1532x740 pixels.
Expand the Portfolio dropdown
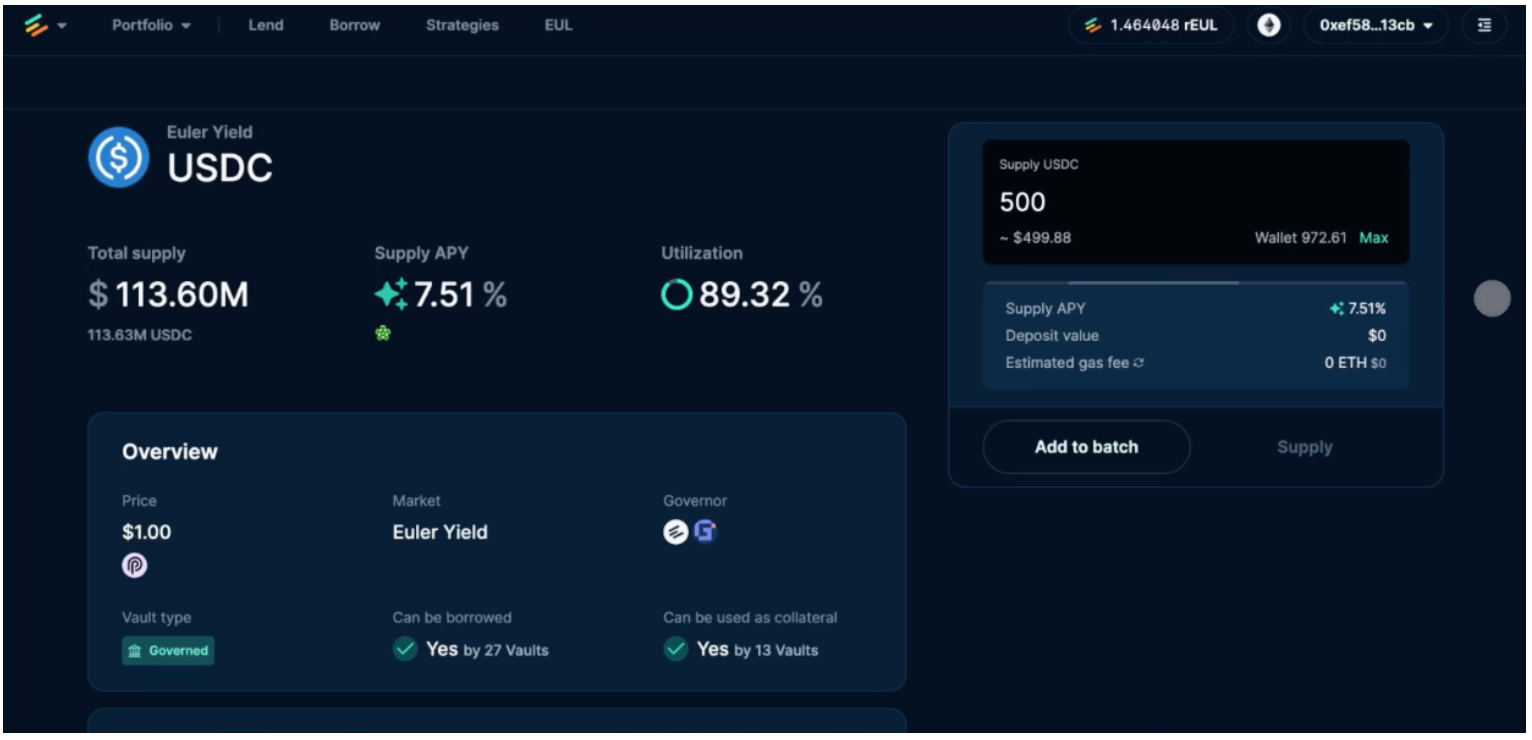tap(151, 26)
